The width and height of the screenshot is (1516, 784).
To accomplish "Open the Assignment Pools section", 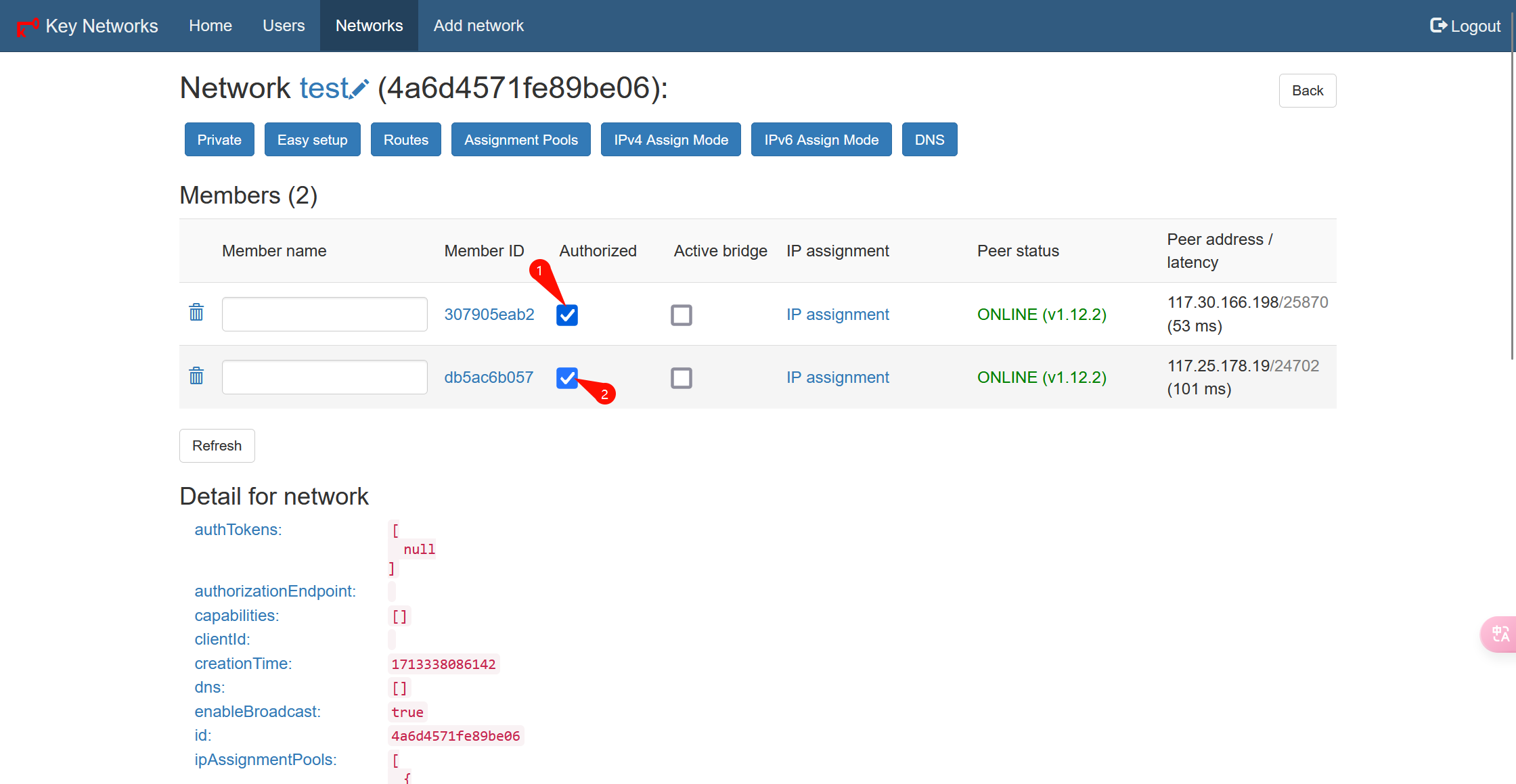I will point(520,140).
